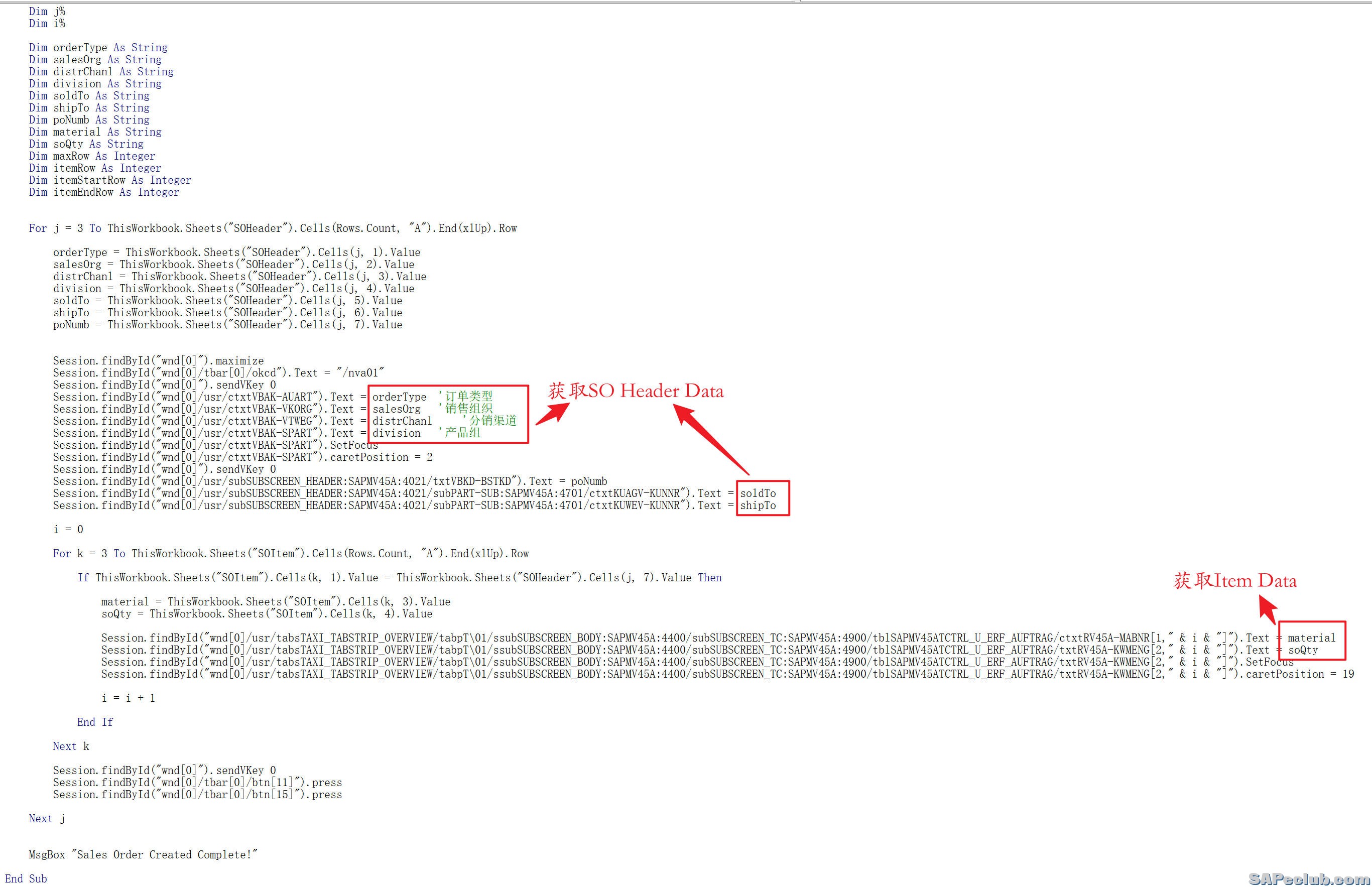Click the MsgBox "Sales Order Created Complete!" line

pyautogui.click(x=144, y=856)
